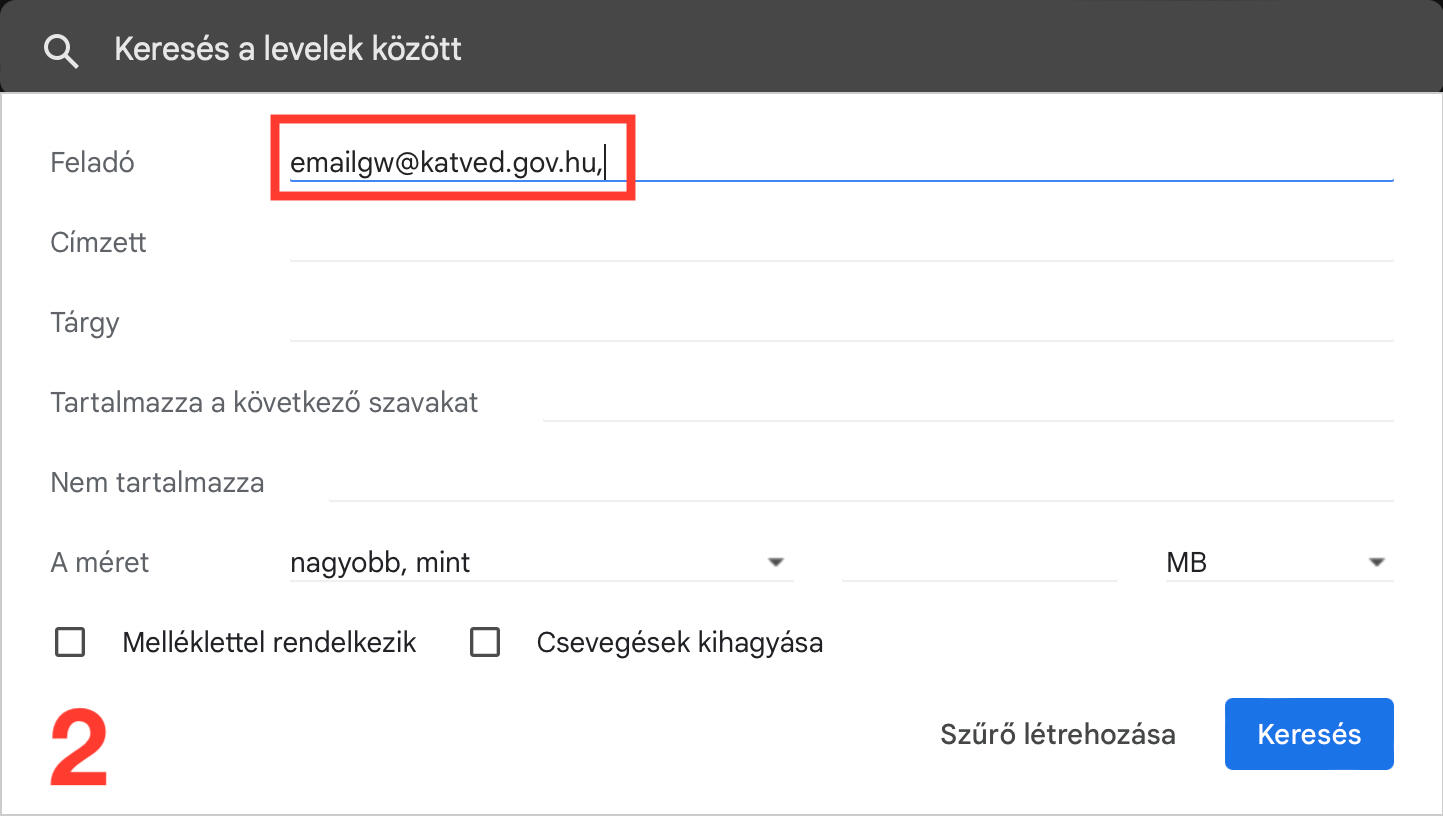Expand the MB size unit dropdown
The image size is (1443, 816).
[1278, 562]
